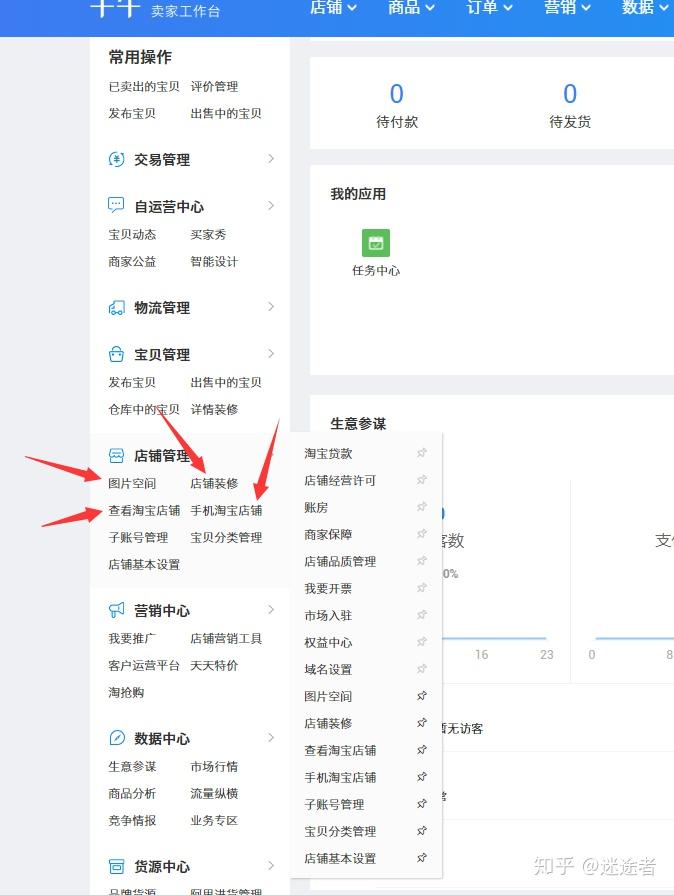Unpin 宝贝分类管理 in the flyout
Viewport: 674px width, 895px height.
[x=422, y=831]
